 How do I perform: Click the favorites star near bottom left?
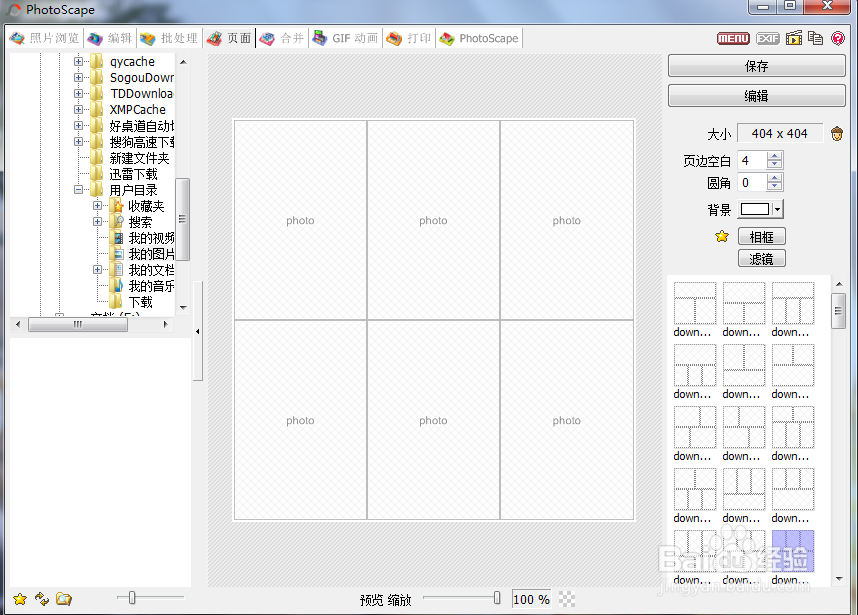coord(19,598)
